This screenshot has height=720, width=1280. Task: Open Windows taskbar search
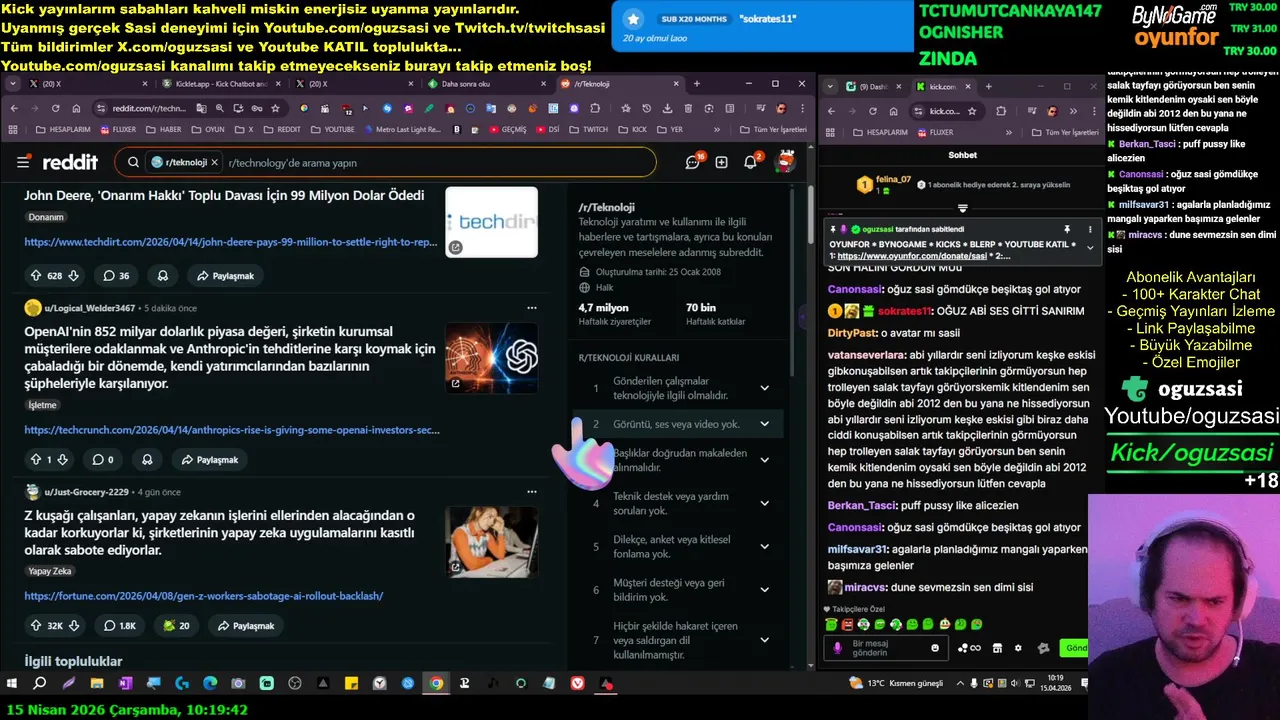(x=40, y=684)
